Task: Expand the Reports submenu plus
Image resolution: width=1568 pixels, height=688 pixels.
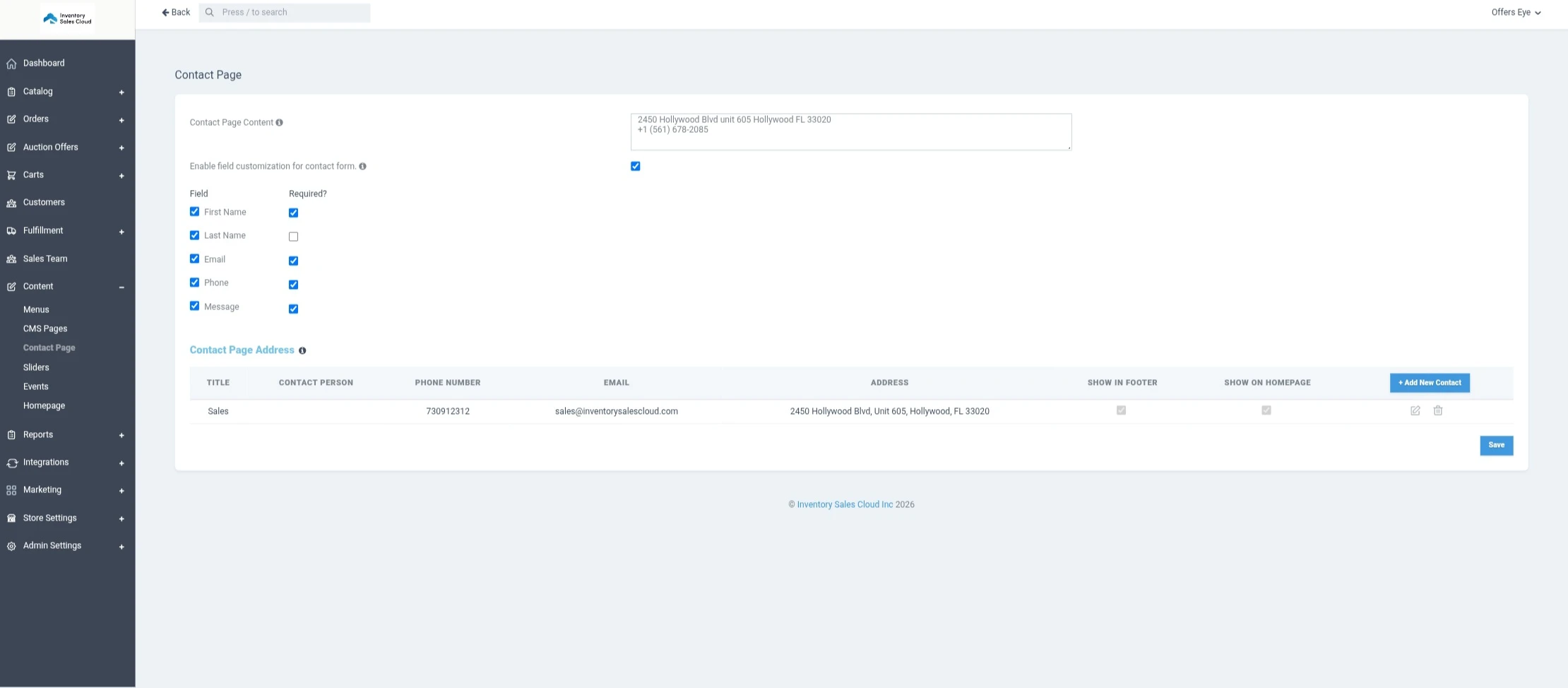Action: coord(121,436)
